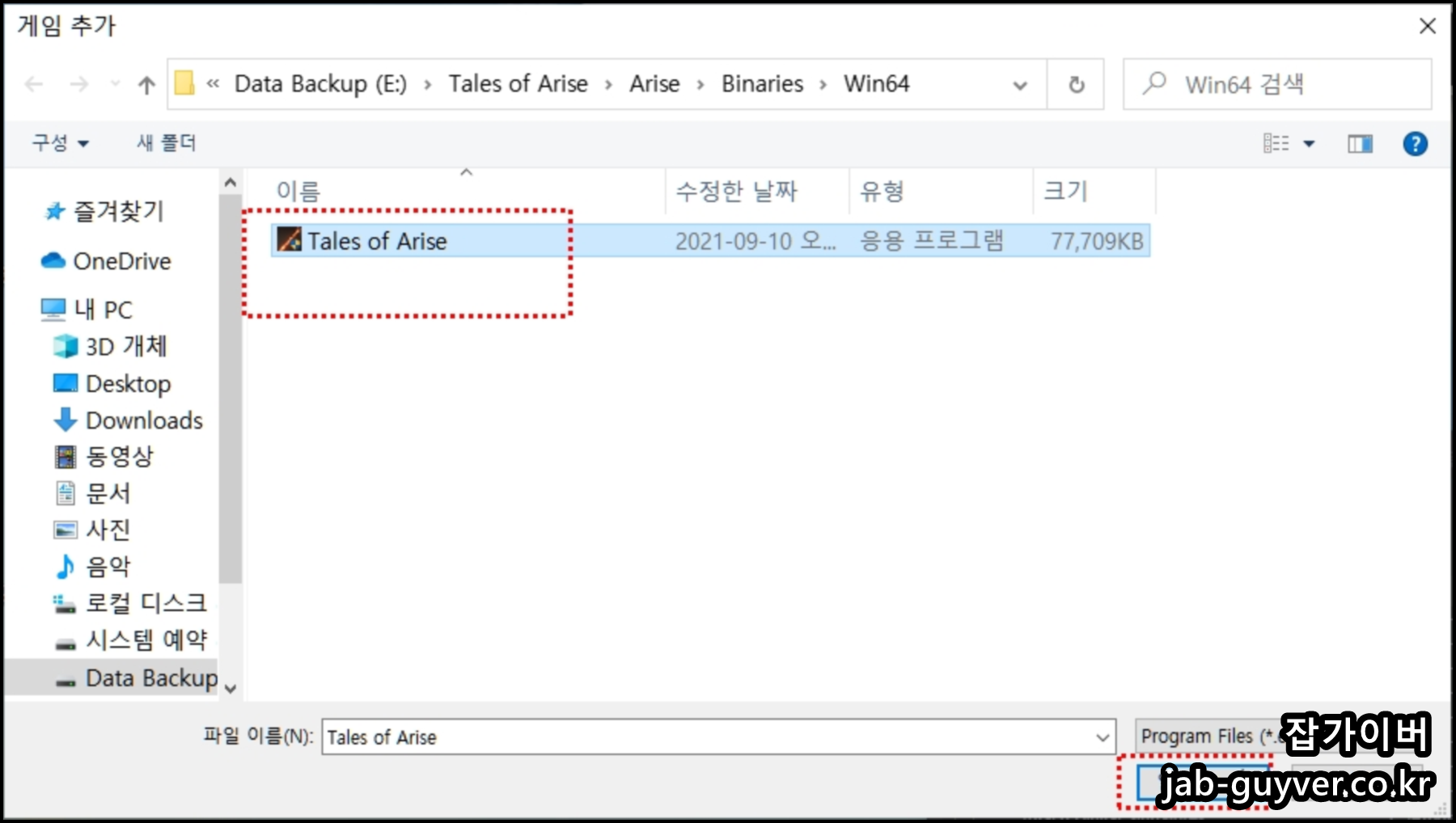Open 문서 documents folder
Image resolution: width=1456 pixels, height=823 pixels.
click(91, 493)
